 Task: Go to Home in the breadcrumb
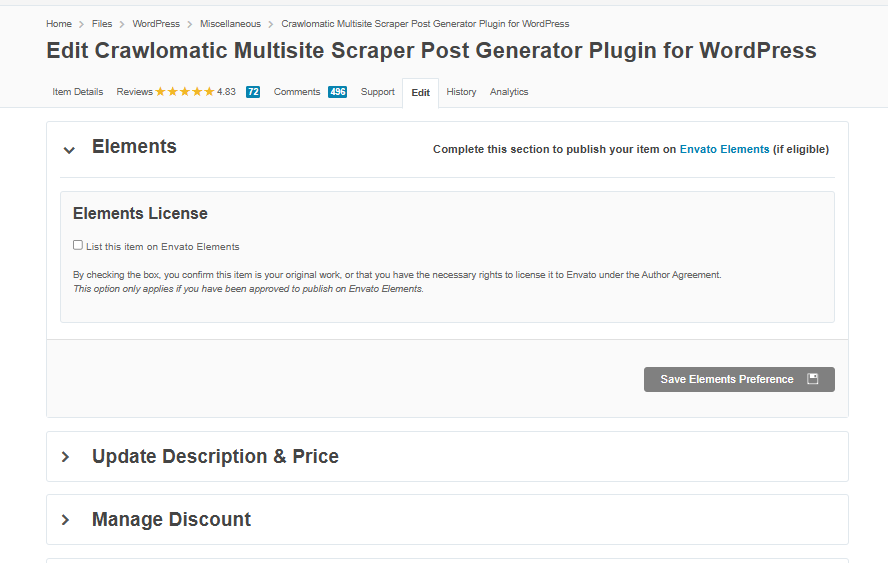click(x=59, y=24)
